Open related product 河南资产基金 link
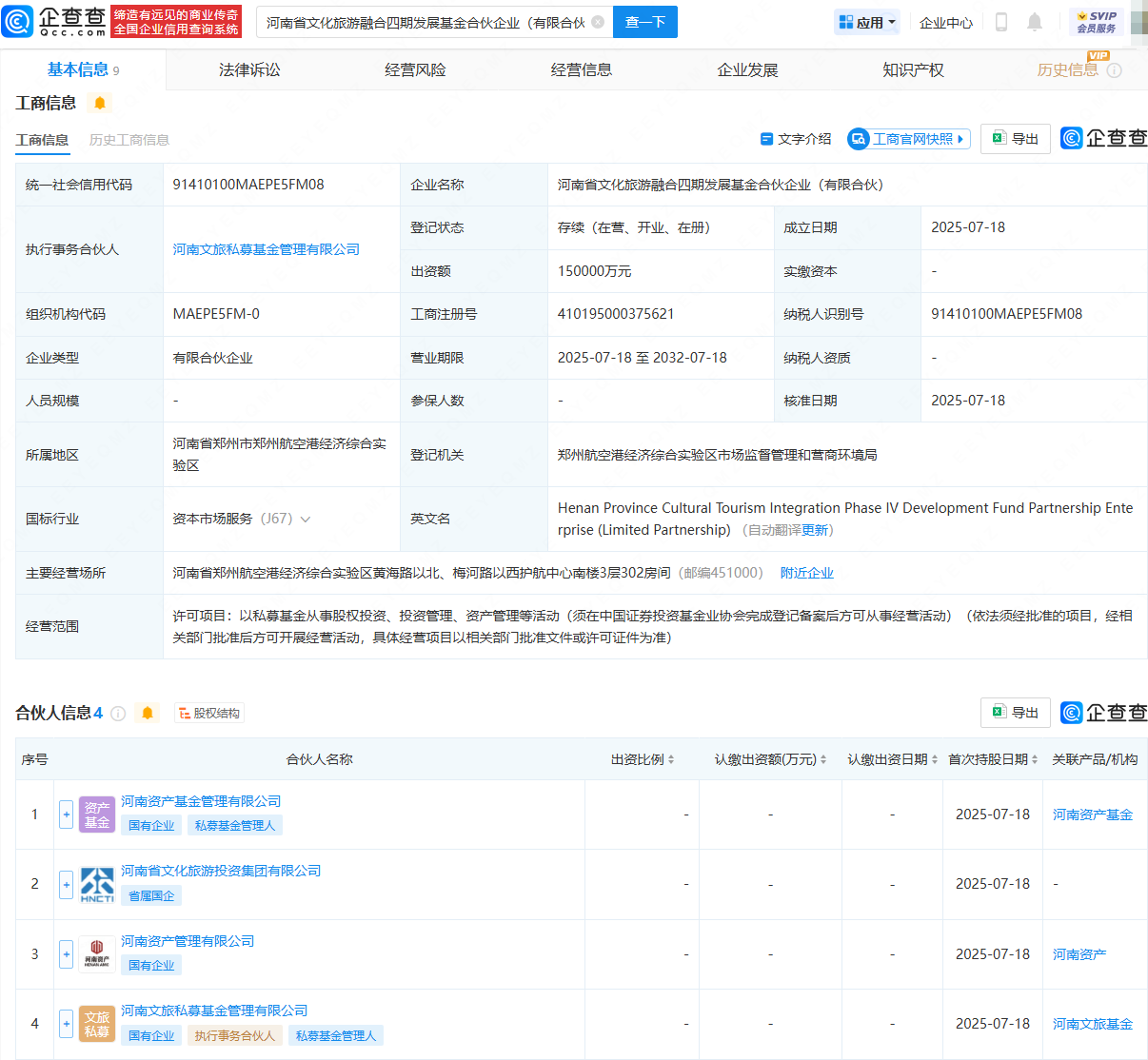 coord(1093,815)
